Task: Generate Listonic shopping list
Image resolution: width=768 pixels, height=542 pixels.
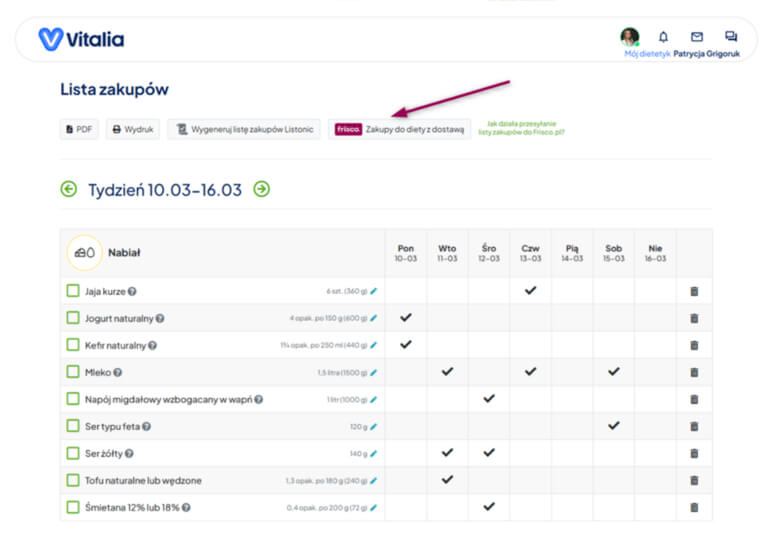Action: coord(244,129)
